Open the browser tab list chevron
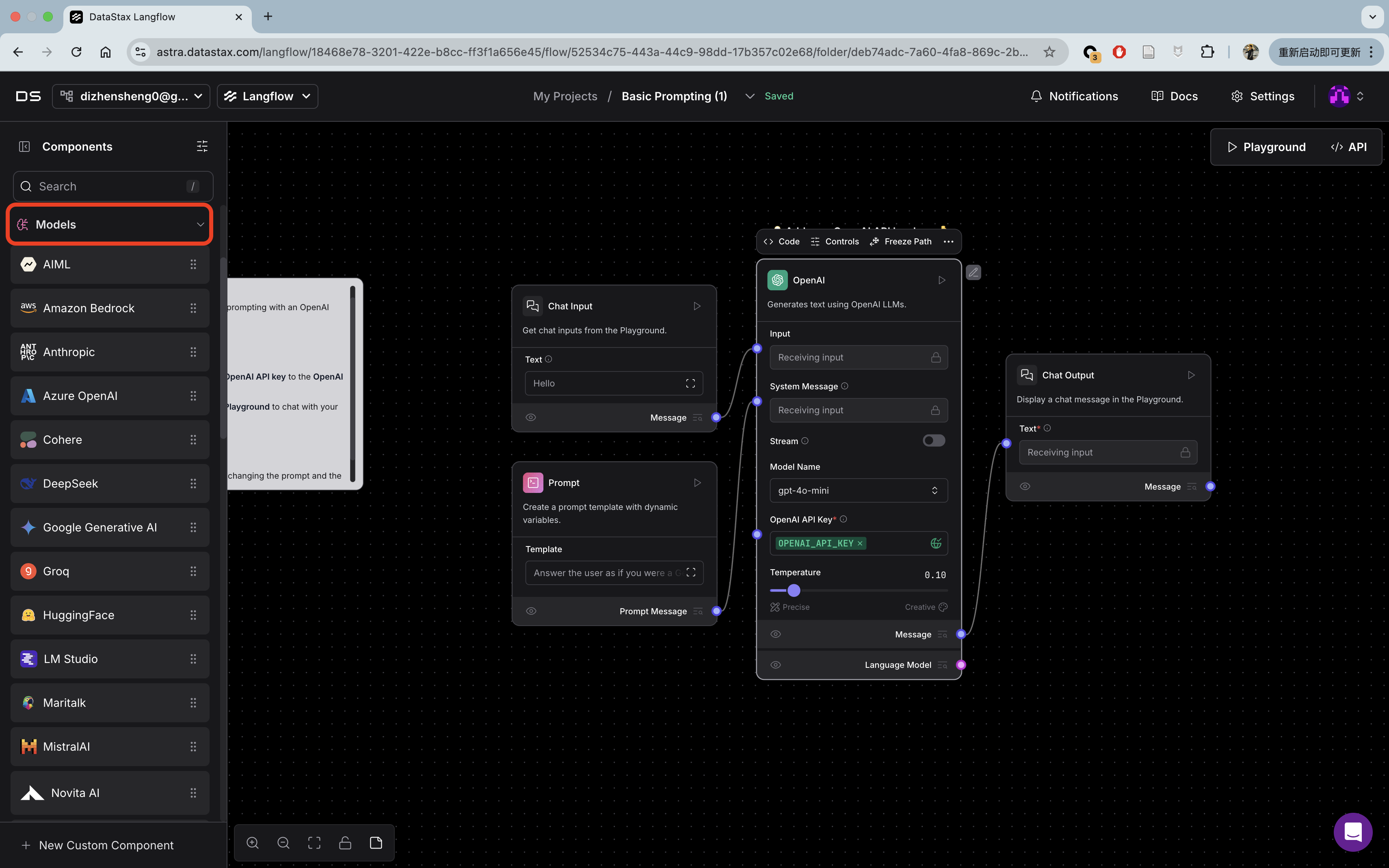Screen dimensions: 1389x868 coord(1372,17)
